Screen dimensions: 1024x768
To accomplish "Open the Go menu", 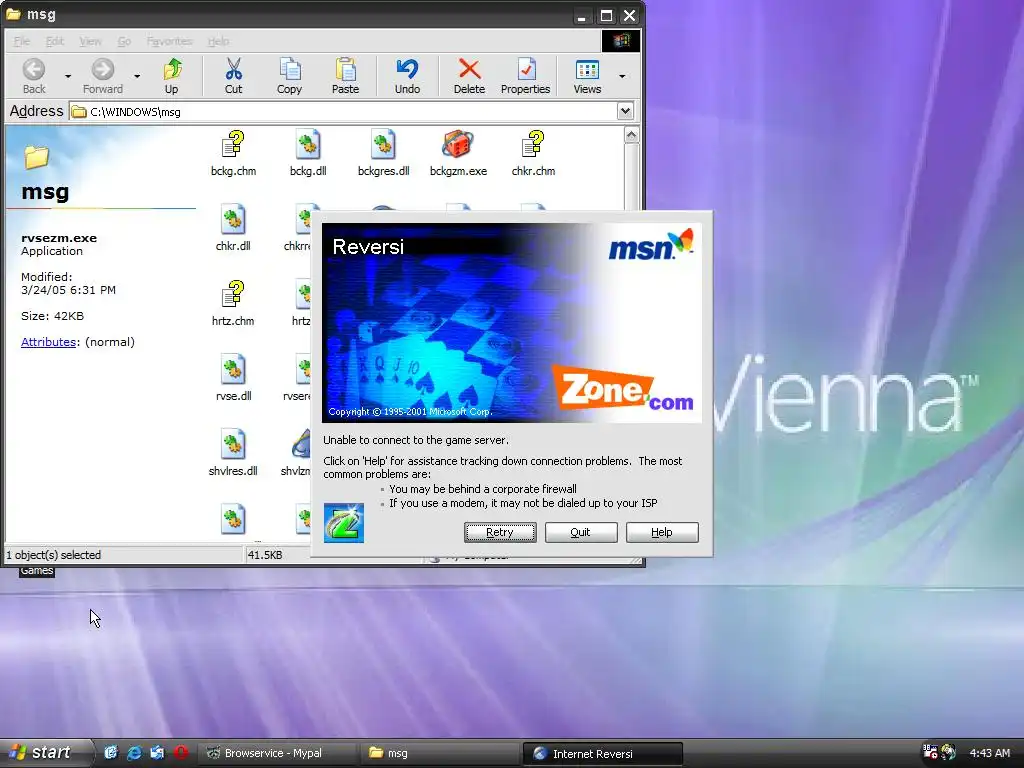I will coord(124,41).
